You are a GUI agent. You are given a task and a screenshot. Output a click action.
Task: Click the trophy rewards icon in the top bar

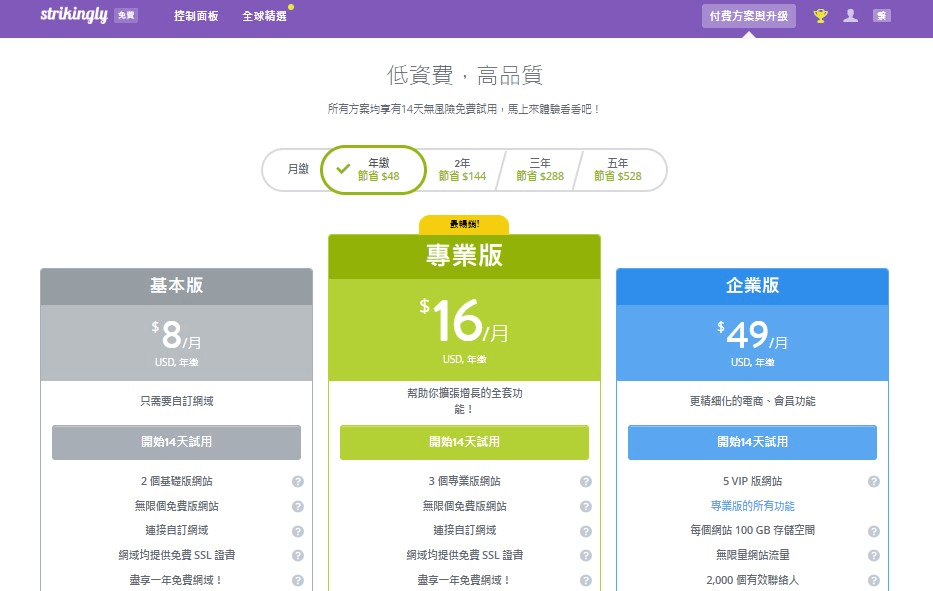pyautogui.click(x=820, y=16)
